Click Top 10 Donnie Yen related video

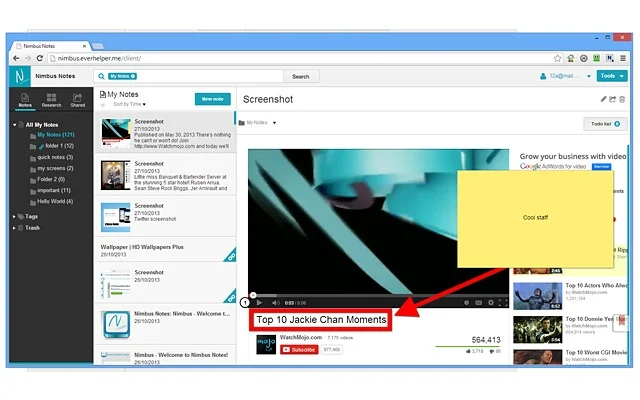[x=570, y=329]
